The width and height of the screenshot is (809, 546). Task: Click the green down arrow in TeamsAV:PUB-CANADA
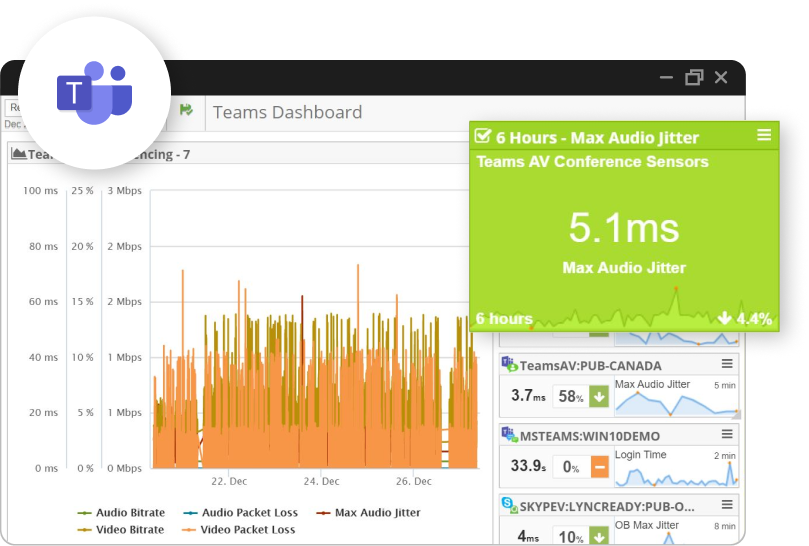point(598,396)
